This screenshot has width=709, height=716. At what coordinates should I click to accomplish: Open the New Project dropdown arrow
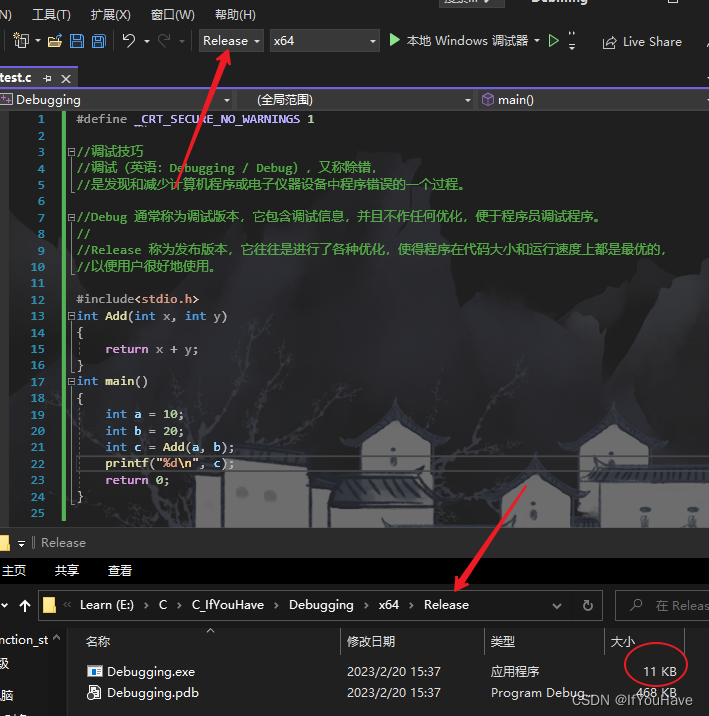[x=38, y=41]
